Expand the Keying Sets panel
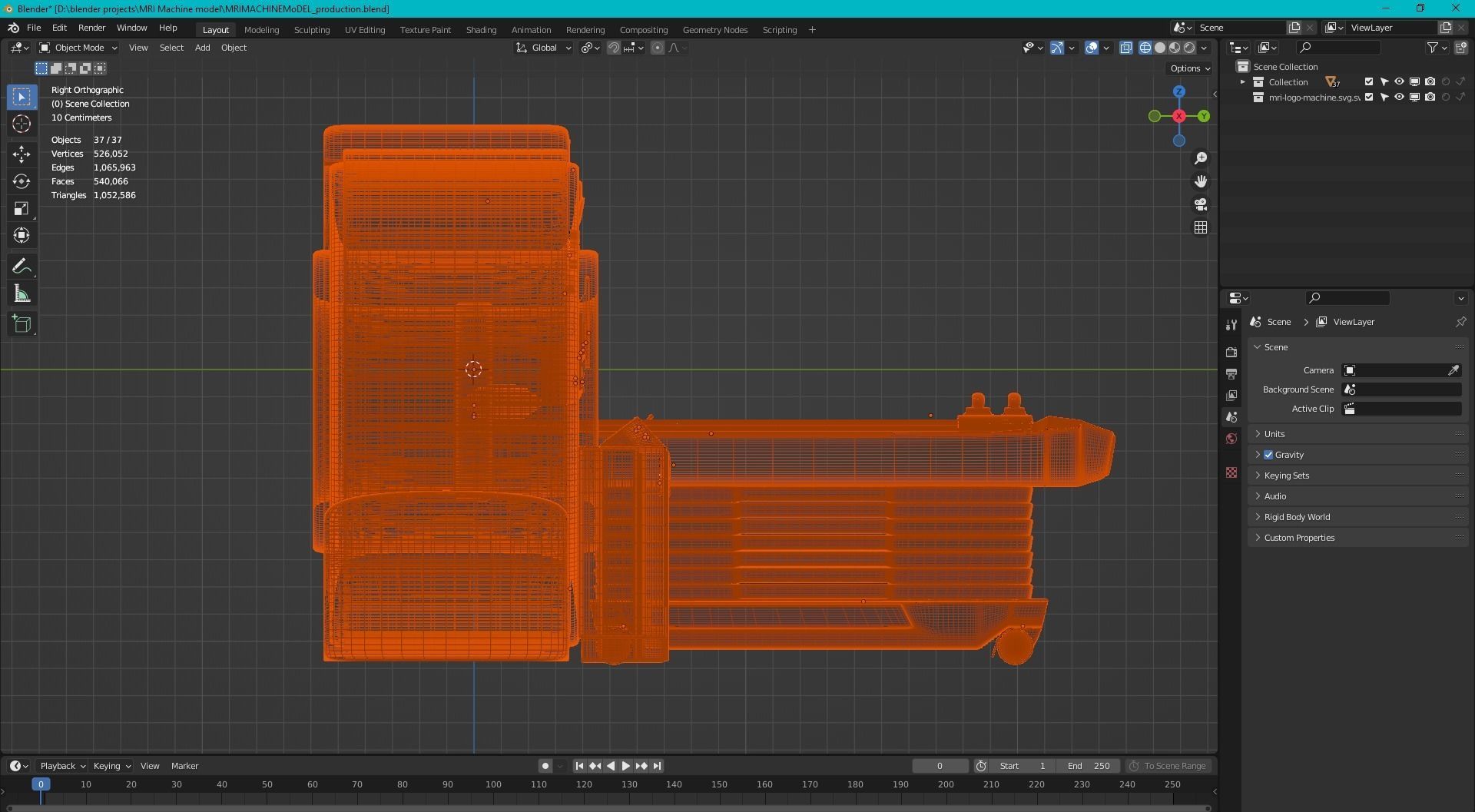 1358,476
